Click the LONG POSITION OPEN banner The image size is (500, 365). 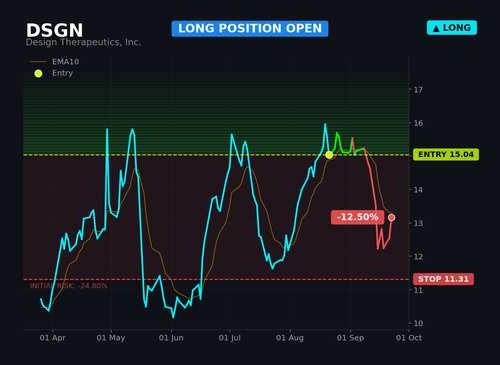coord(250,29)
